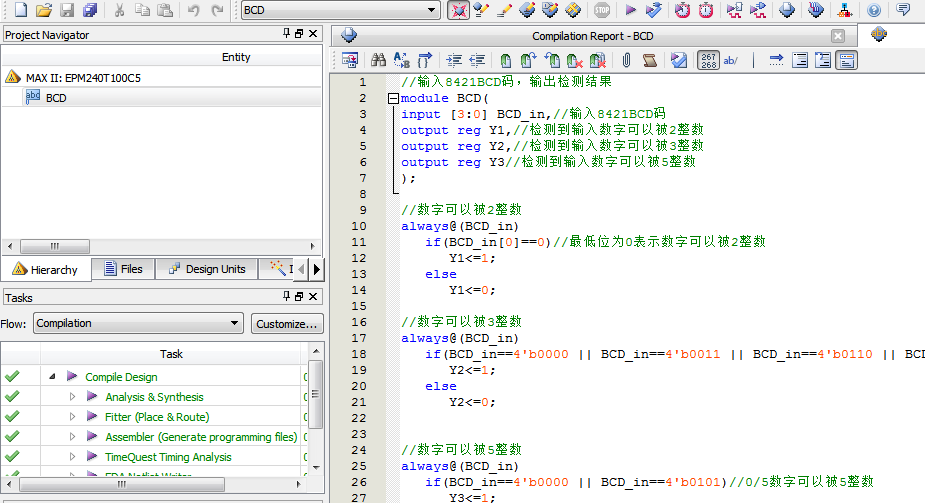
Task: Click the Stop Processing icon
Action: pyautogui.click(x=602, y=11)
